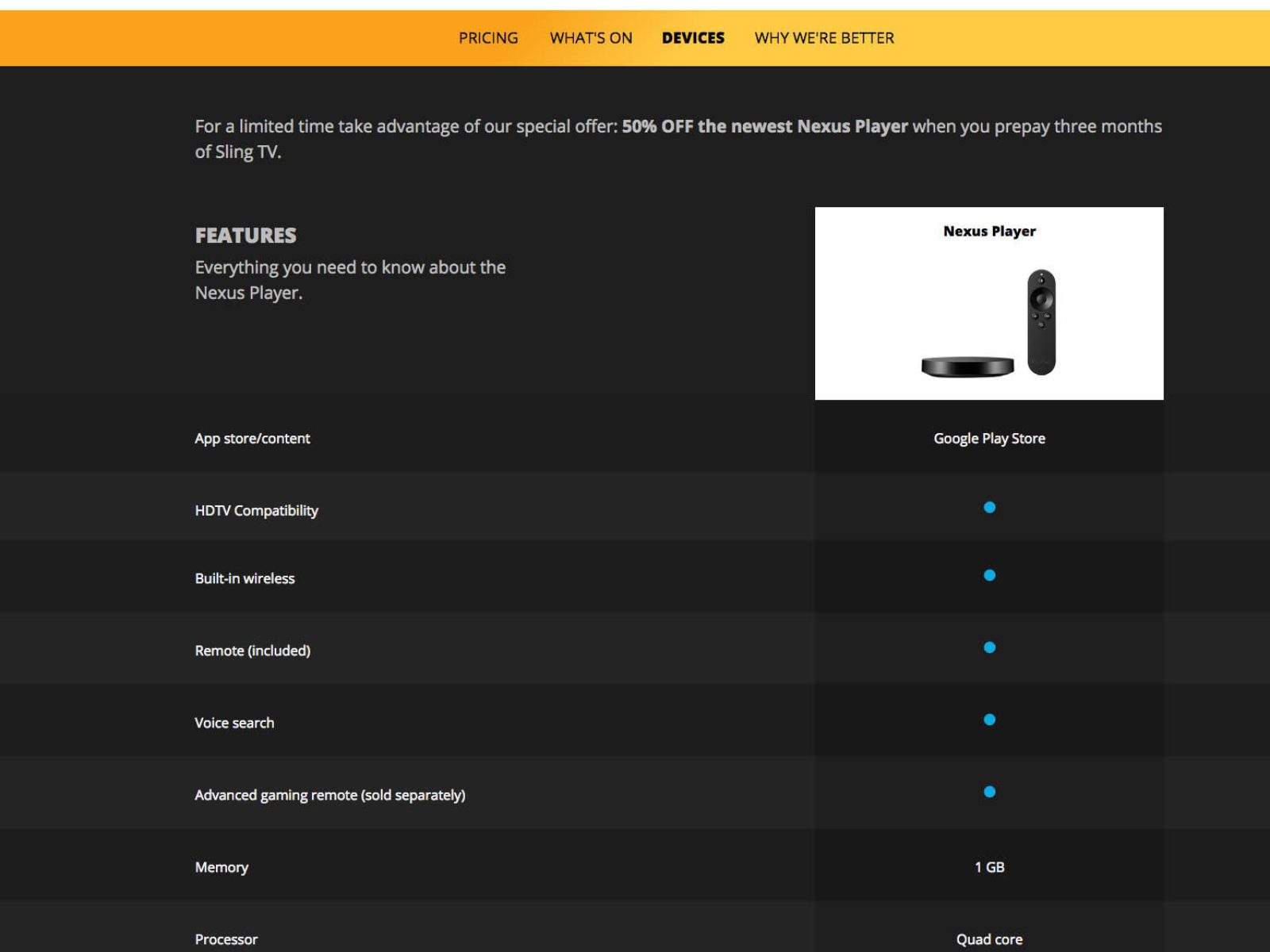
Task: Click the Nexus Player remote control image
Action: pyautogui.click(x=1041, y=322)
